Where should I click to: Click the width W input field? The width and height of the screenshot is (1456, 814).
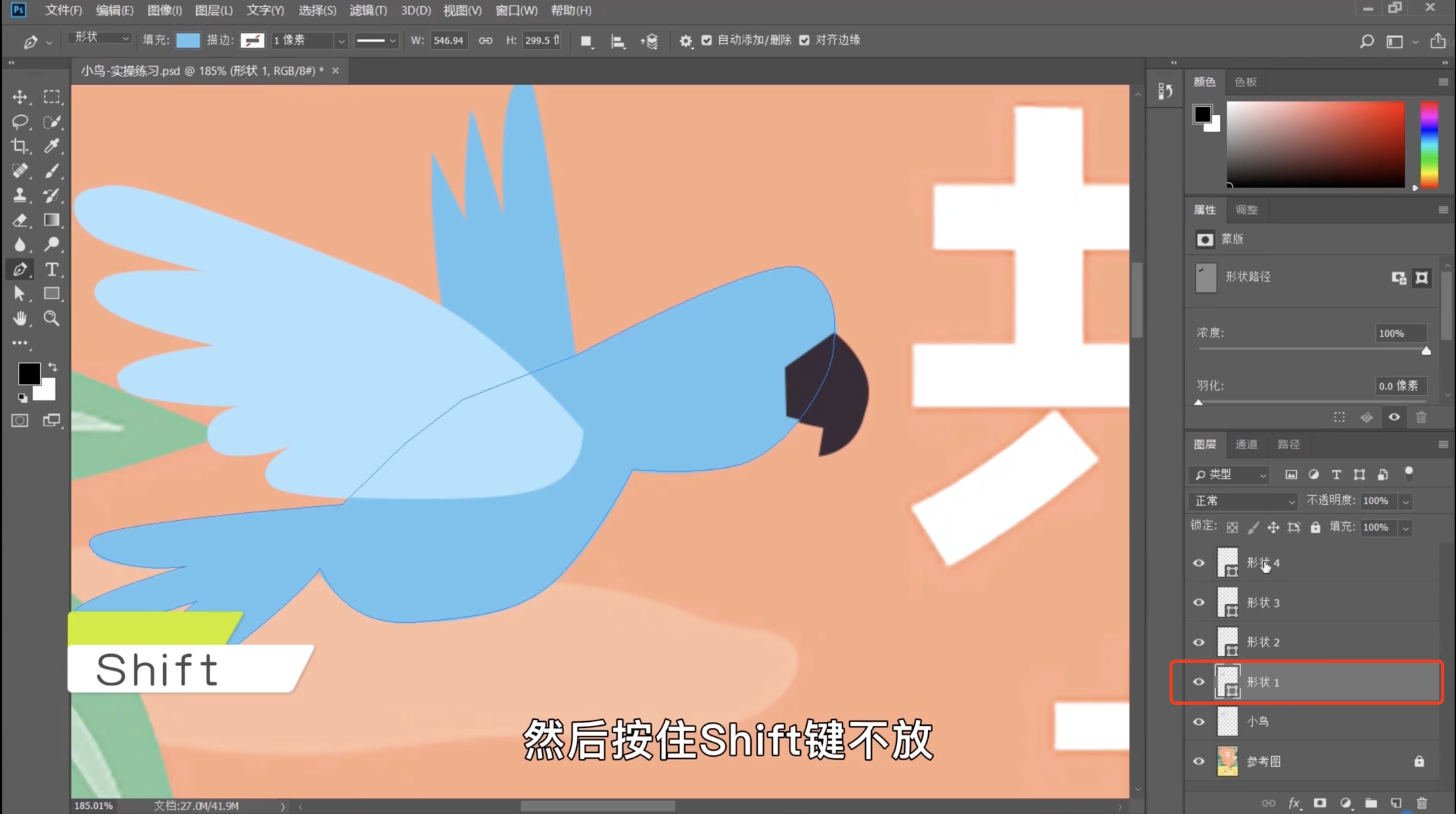tap(448, 40)
